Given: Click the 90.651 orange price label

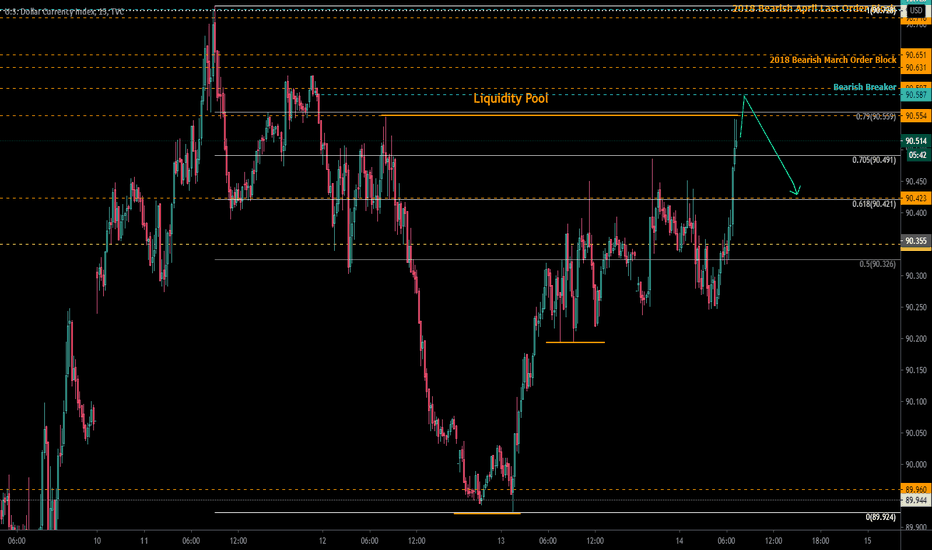Looking at the screenshot, I should coord(916,55).
